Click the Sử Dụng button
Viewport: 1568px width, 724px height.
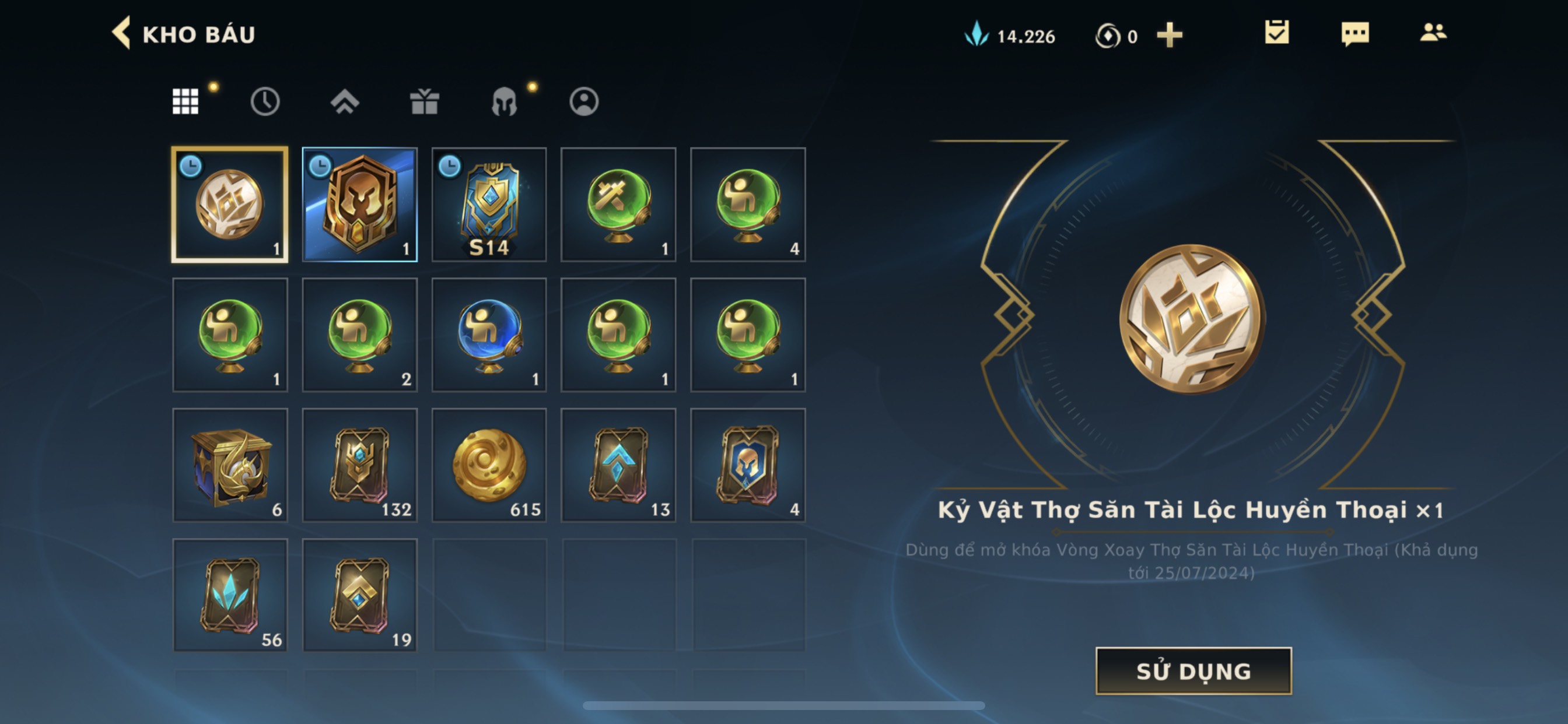pyautogui.click(x=1193, y=670)
